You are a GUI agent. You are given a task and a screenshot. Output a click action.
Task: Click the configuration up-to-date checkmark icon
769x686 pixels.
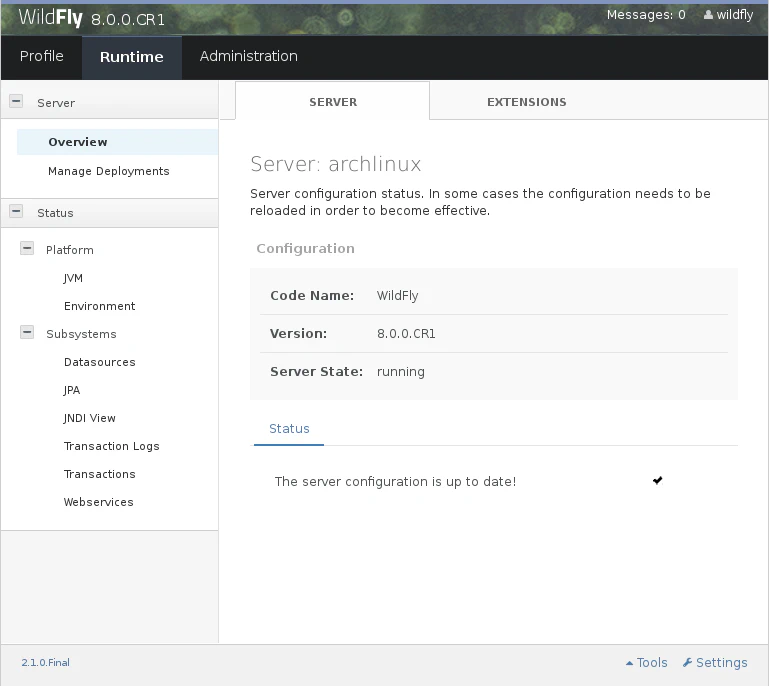click(x=657, y=481)
